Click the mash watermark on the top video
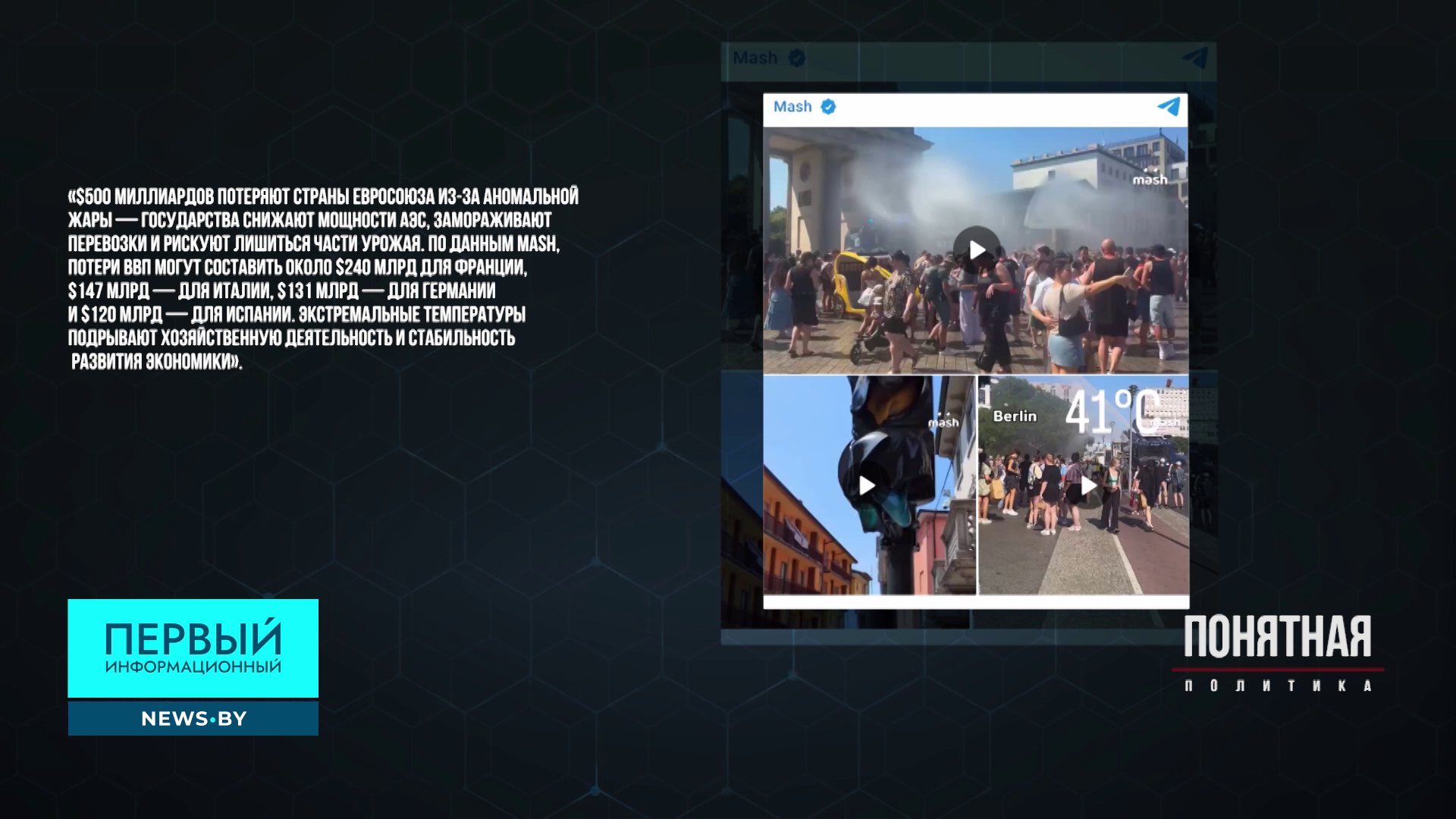This screenshot has width=1456, height=819. click(1150, 177)
